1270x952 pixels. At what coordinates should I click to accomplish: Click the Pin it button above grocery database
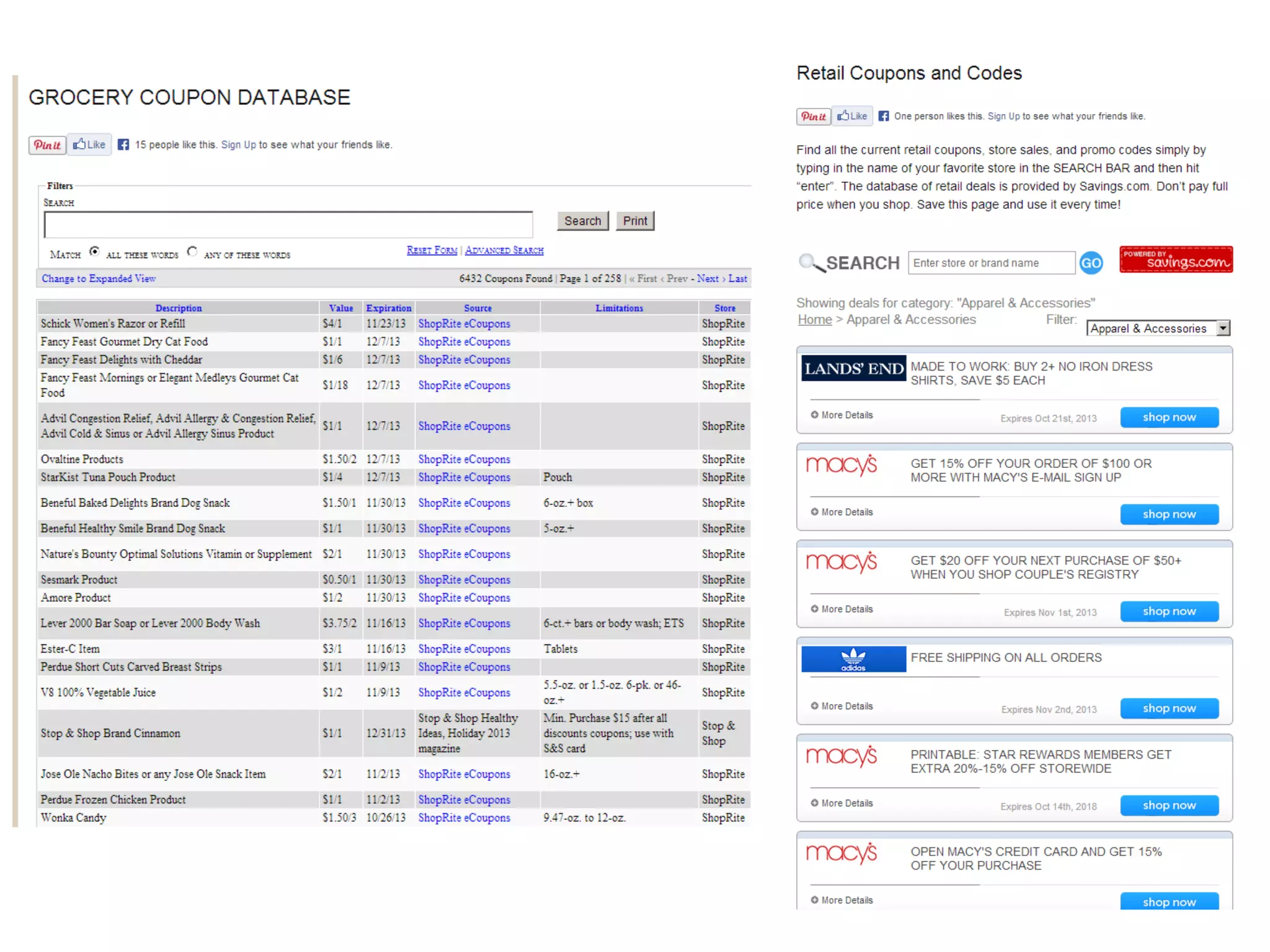[47, 145]
